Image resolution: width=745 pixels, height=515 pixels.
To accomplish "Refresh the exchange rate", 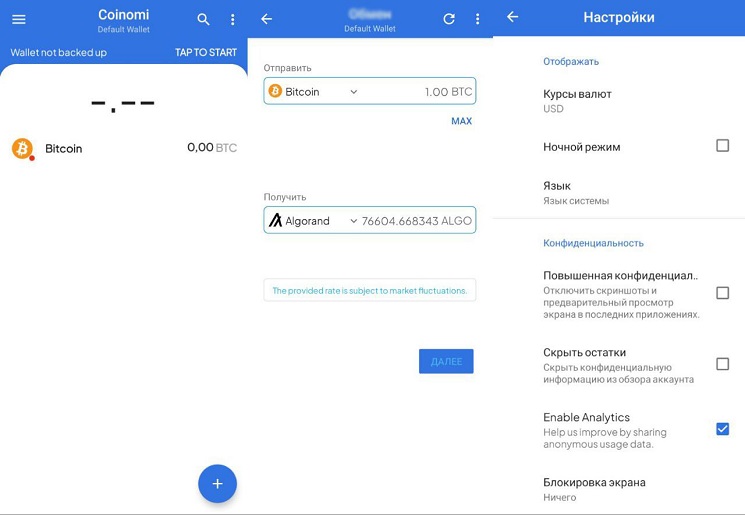I will (x=449, y=19).
